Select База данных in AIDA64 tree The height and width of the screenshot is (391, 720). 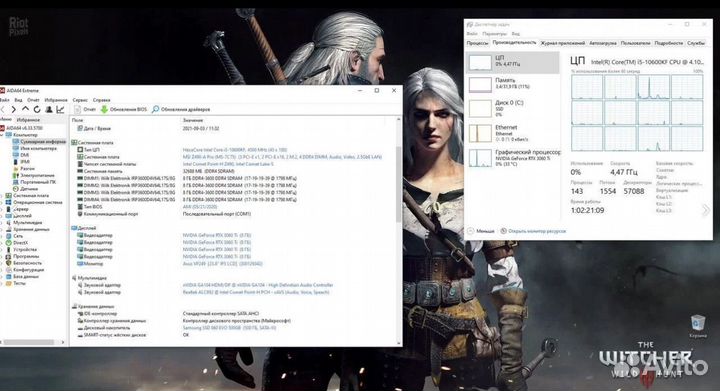point(22,277)
